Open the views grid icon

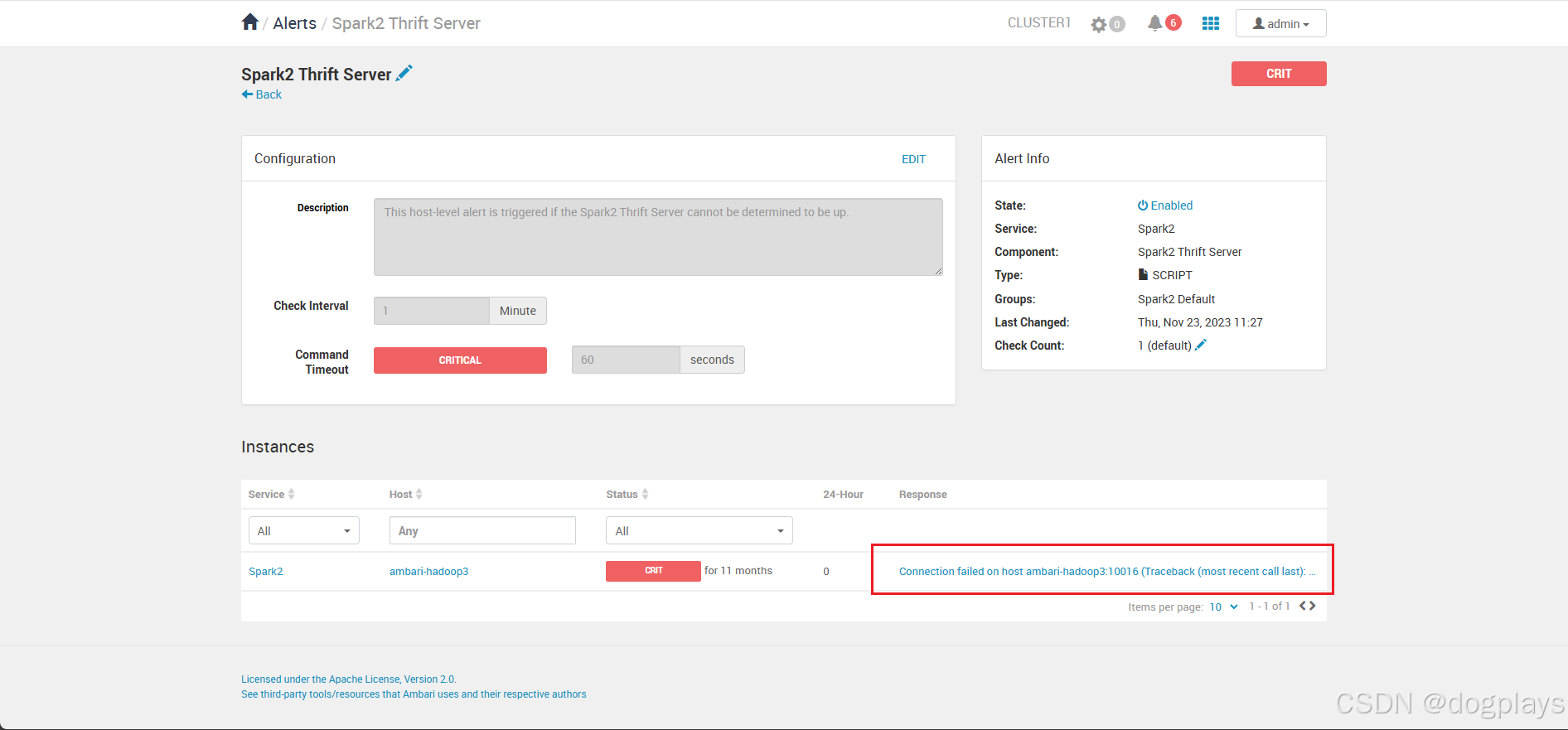click(1210, 23)
